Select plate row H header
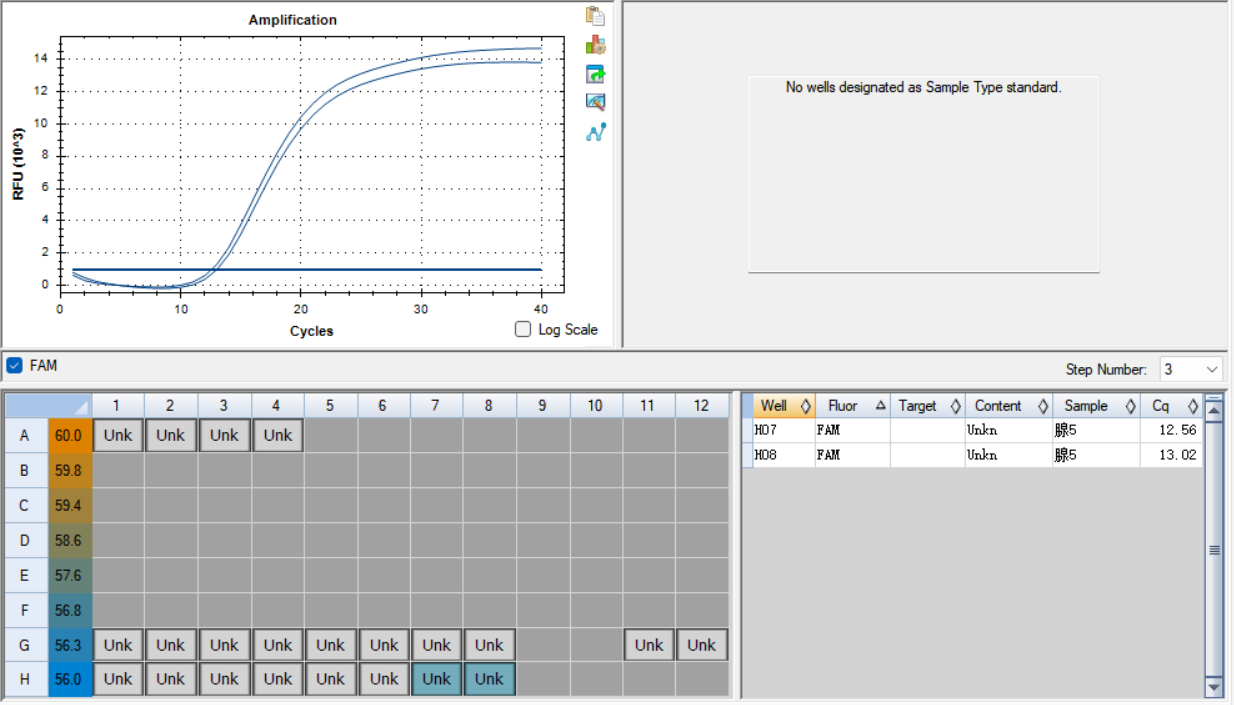This screenshot has height=705, width=1234. click(25, 679)
